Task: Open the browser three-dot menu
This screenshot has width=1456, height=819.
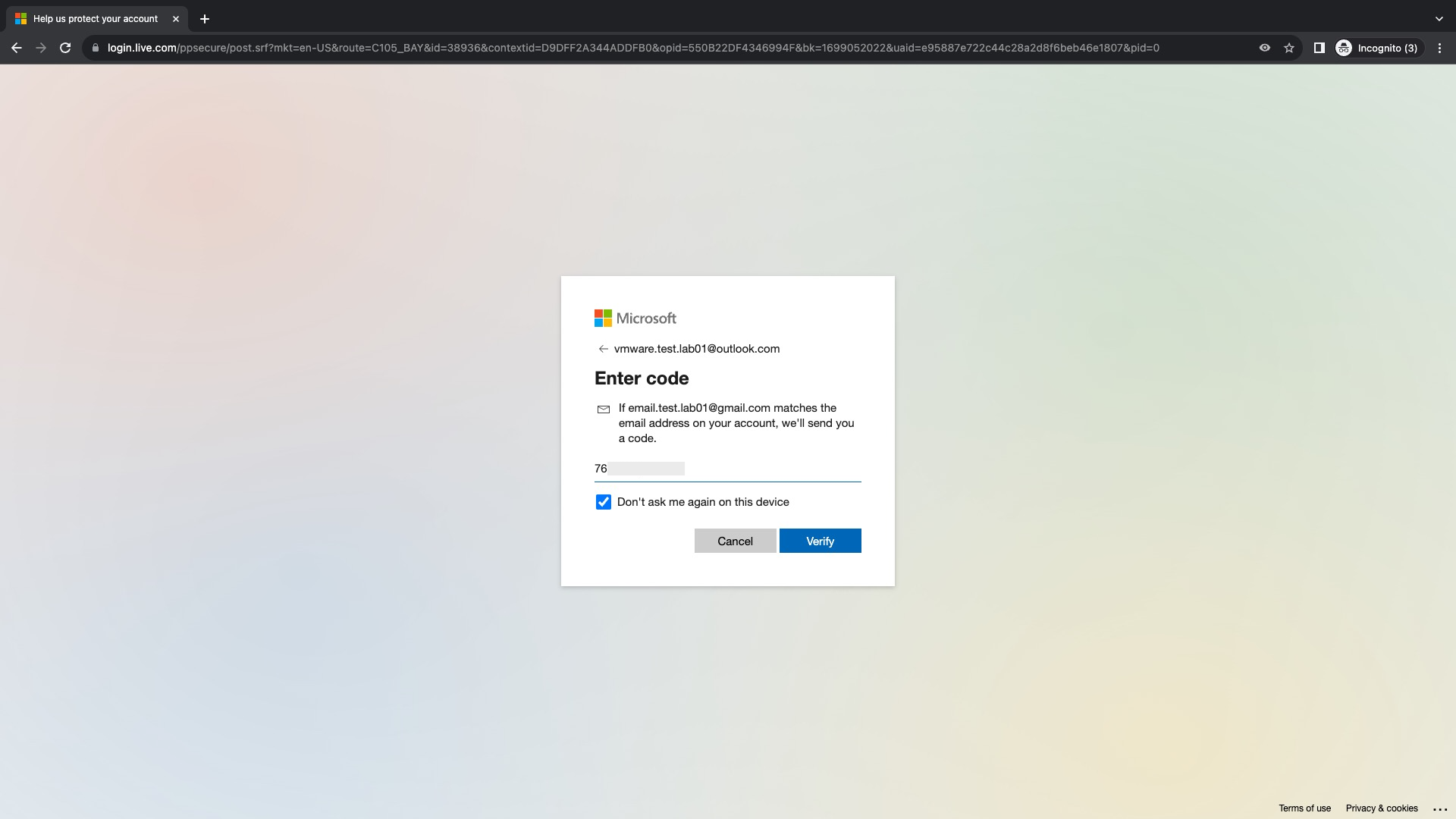Action: pyautogui.click(x=1440, y=47)
